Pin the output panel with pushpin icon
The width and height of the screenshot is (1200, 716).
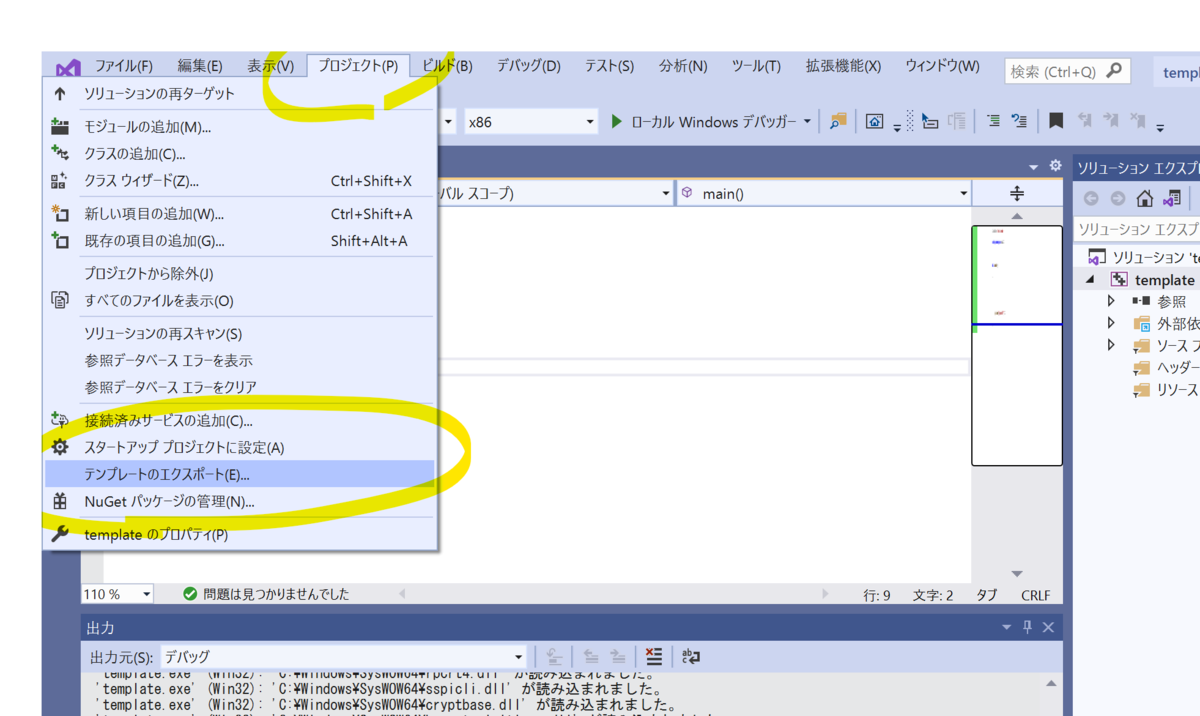tap(1027, 627)
